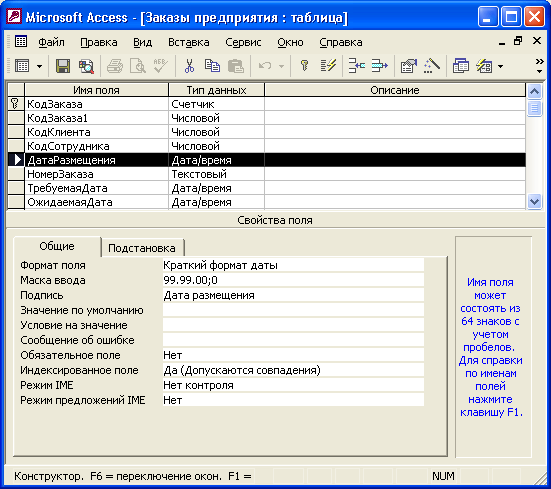Click the Spelling check icon
The image size is (551, 489).
(161, 66)
